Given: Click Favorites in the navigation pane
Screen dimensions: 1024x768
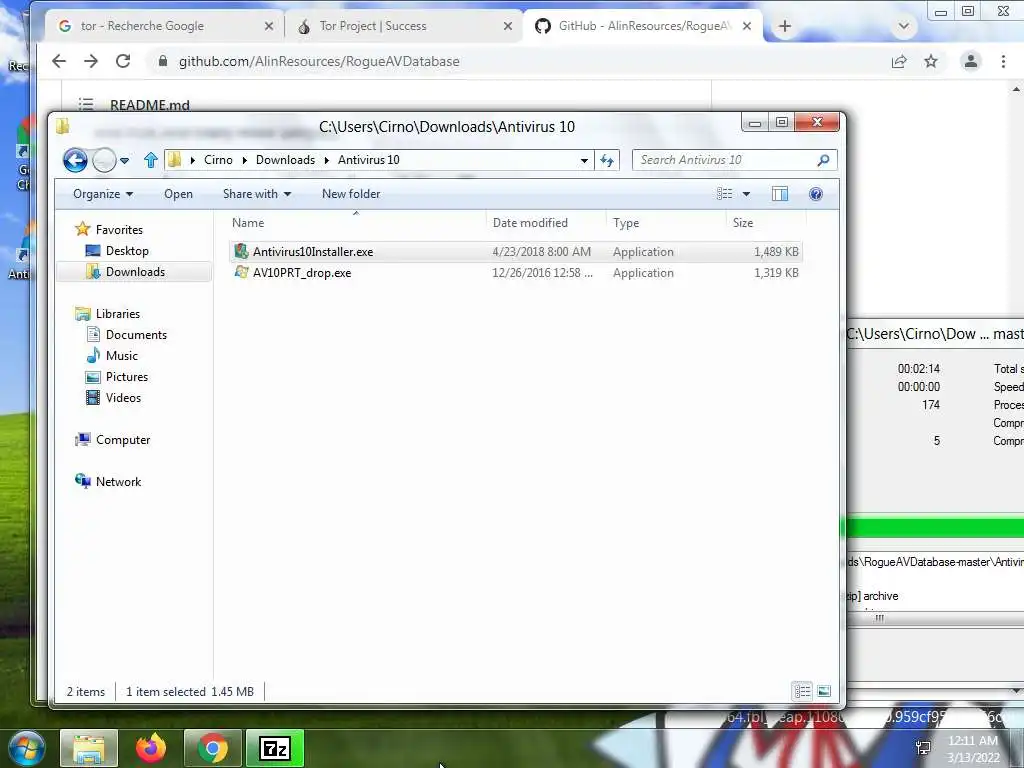Looking at the screenshot, I should point(119,230).
